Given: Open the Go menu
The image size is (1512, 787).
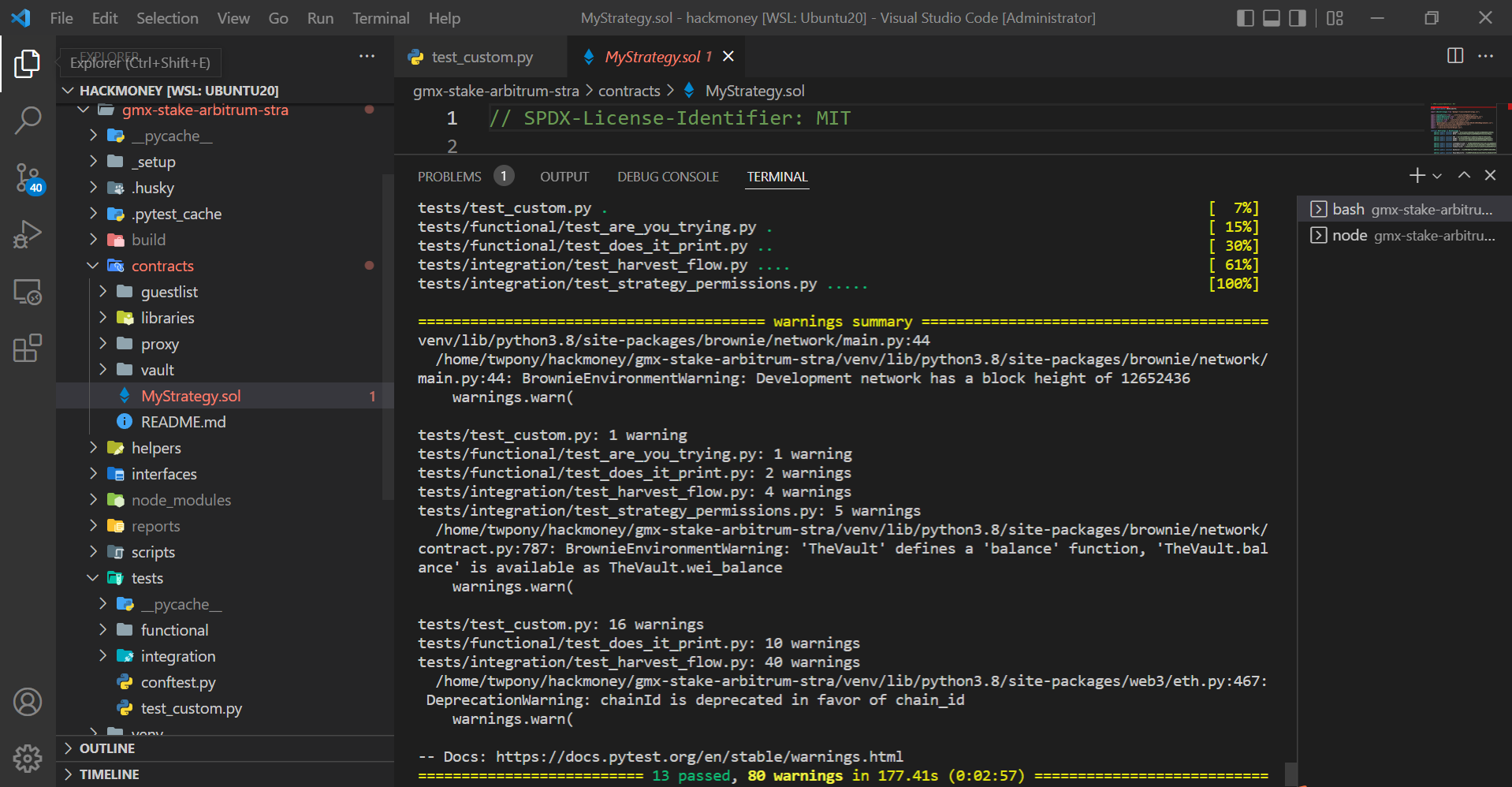Looking at the screenshot, I should [x=278, y=18].
